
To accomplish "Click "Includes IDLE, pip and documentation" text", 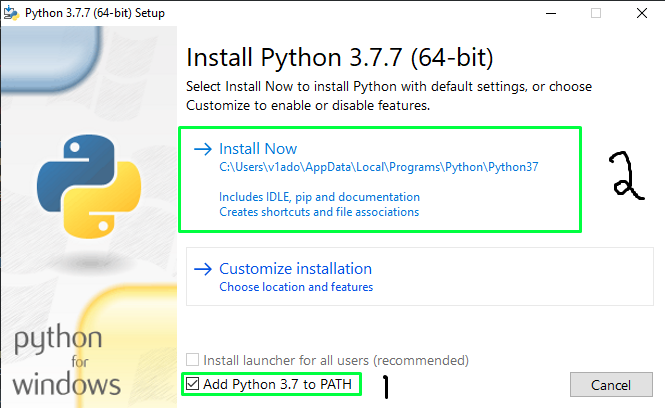I will coord(319,197).
